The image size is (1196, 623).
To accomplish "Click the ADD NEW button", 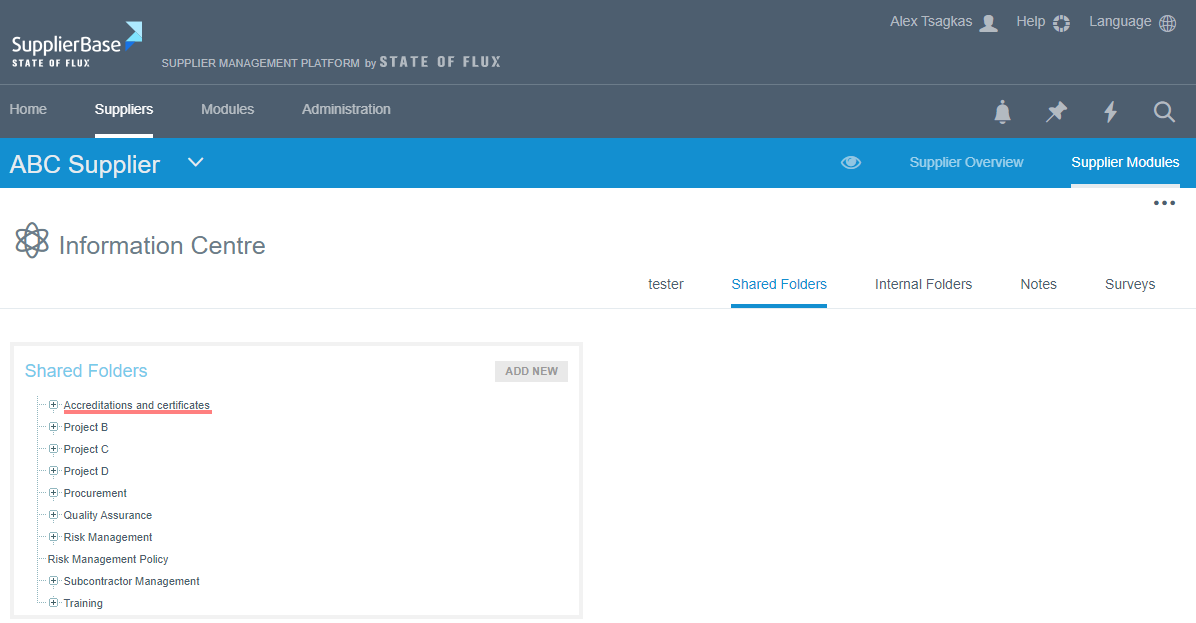I will tap(531, 371).
